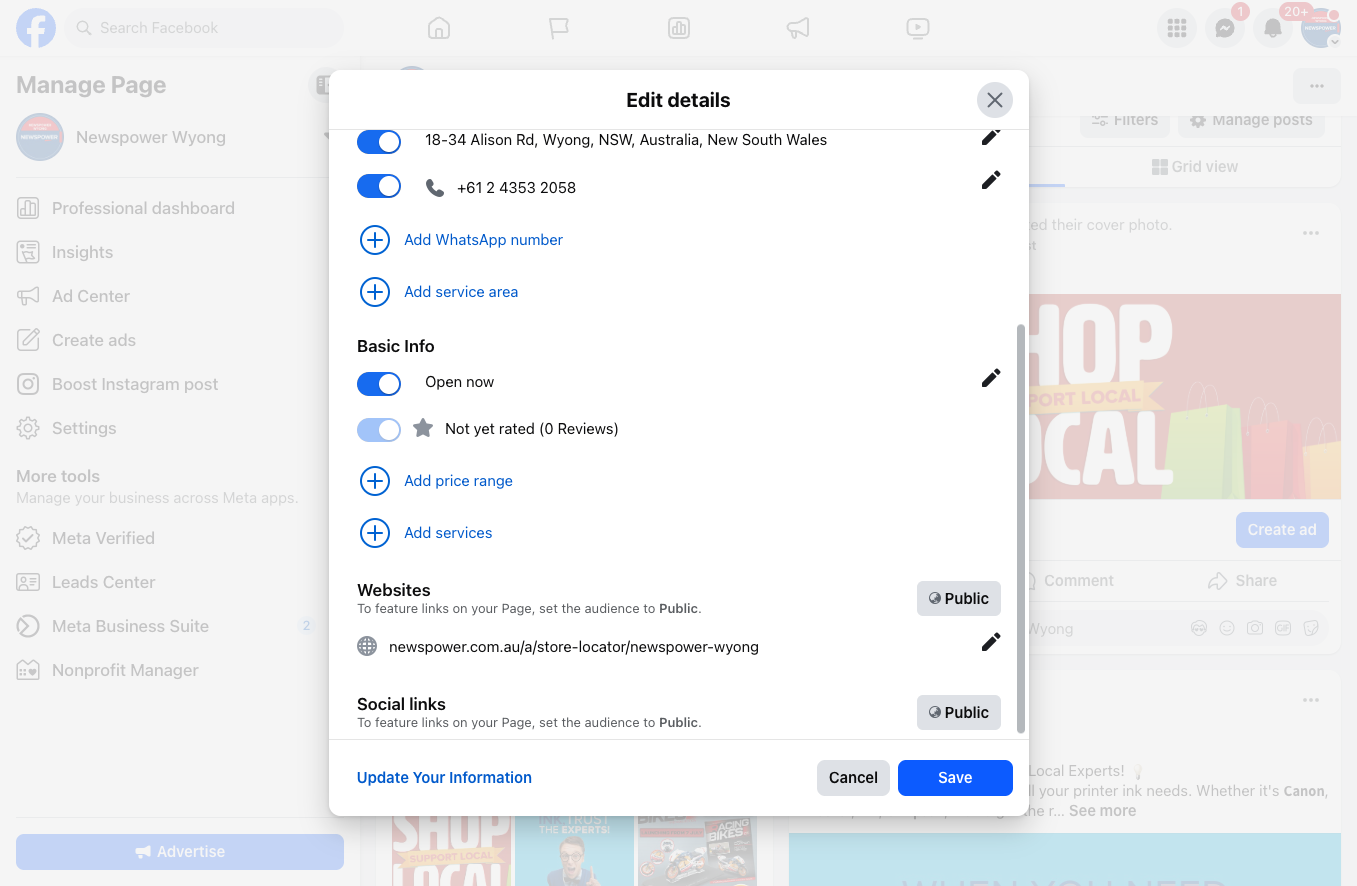Click Update Your Information link

[444, 778]
